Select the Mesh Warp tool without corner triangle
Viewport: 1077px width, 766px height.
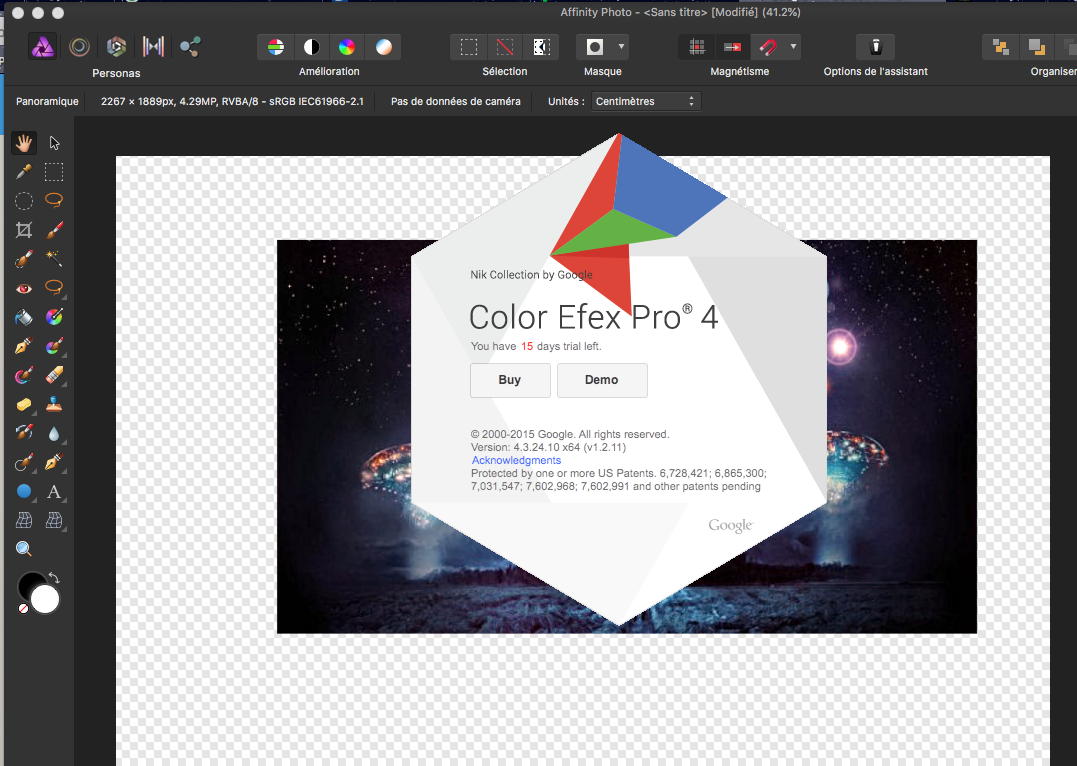pyautogui.click(x=24, y=521)
